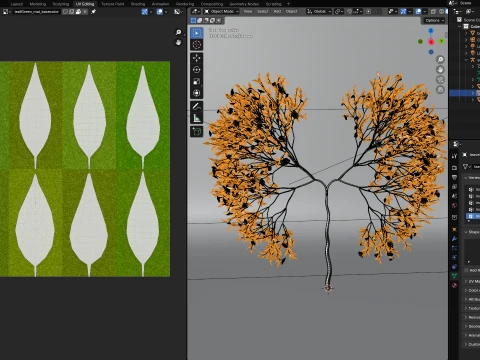Switch to the Layout workspace tab
This screenshot has height=360, width=480.
coord(17,4)
